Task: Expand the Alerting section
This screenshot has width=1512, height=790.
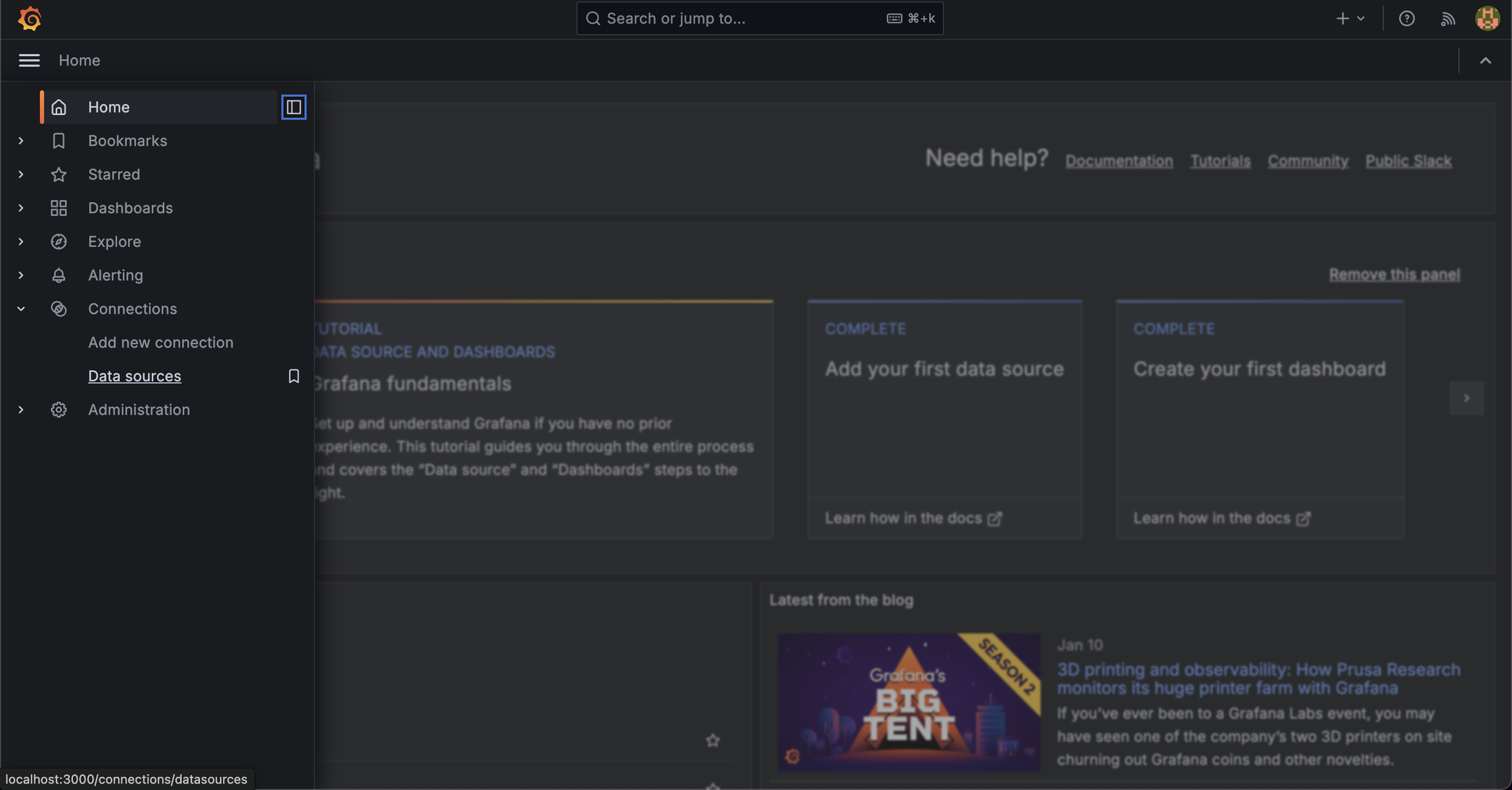Action: click(20, 274)
